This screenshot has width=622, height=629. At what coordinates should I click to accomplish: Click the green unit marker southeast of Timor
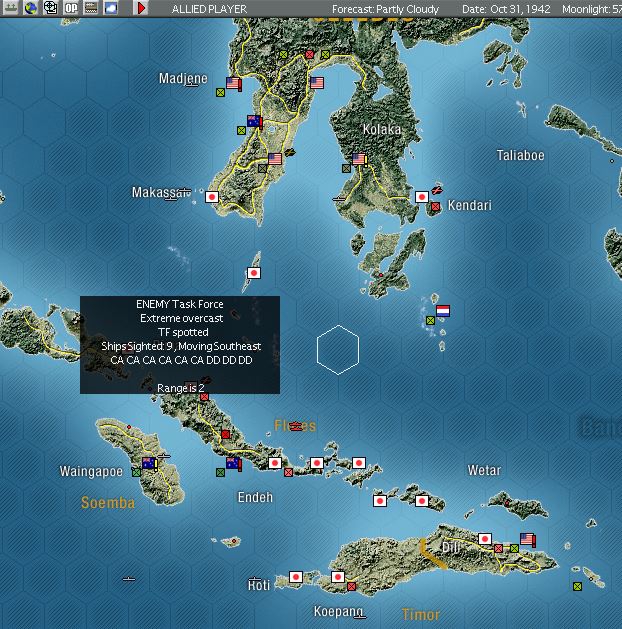577,586
